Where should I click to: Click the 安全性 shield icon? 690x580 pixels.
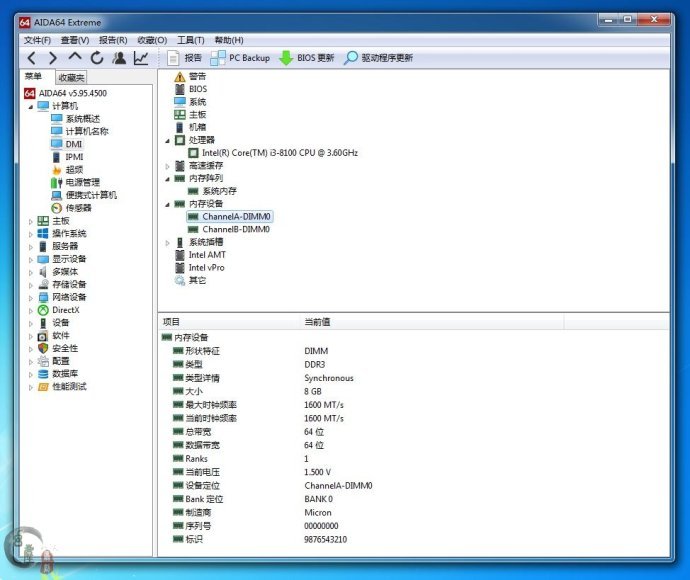[43, 349]
